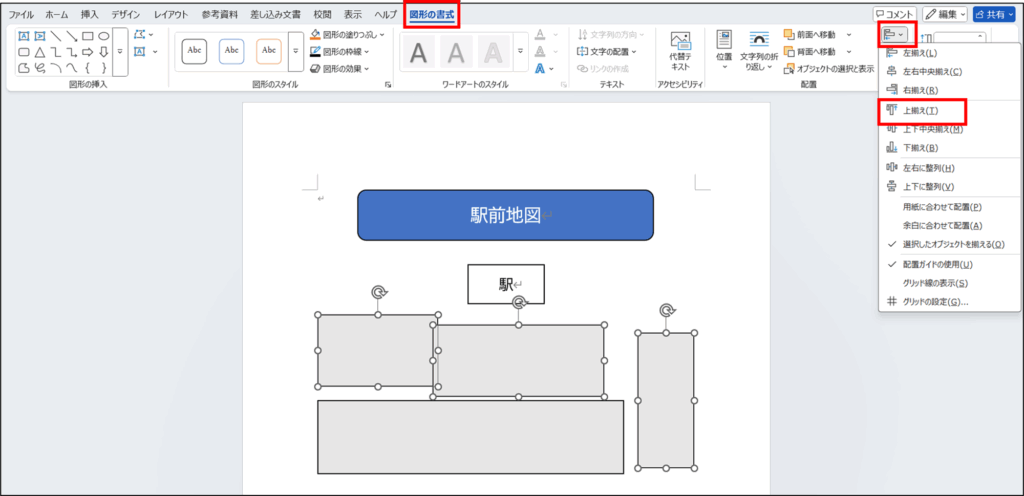
Task: Click the 共有 (share) button
Action: tap(999, 15)
